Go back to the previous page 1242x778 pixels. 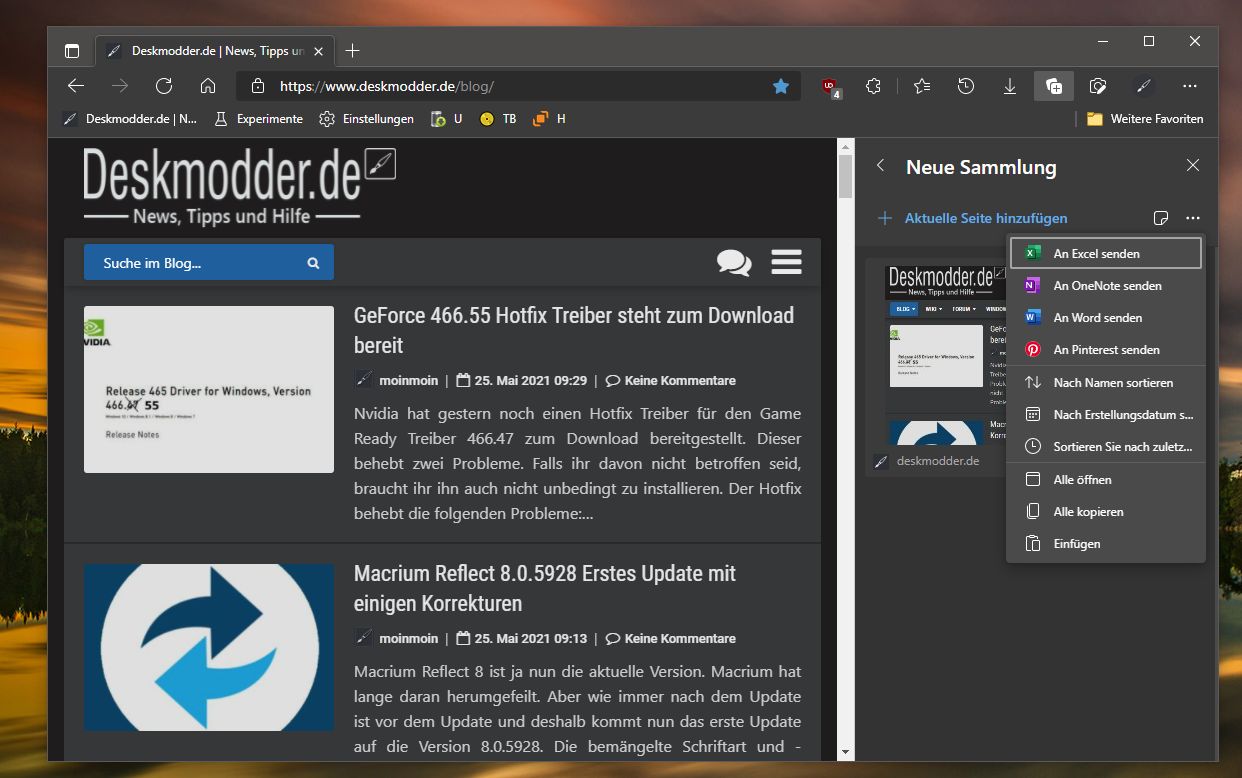pyautogui.click(x=76, y=86)
